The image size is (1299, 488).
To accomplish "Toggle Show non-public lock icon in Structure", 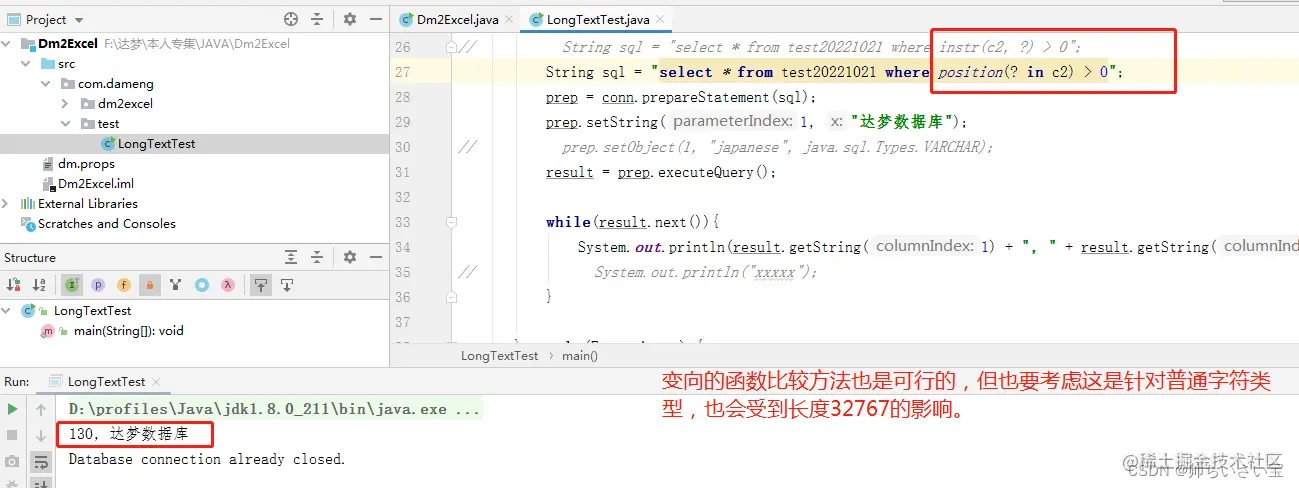I will (x=150, y=285).
